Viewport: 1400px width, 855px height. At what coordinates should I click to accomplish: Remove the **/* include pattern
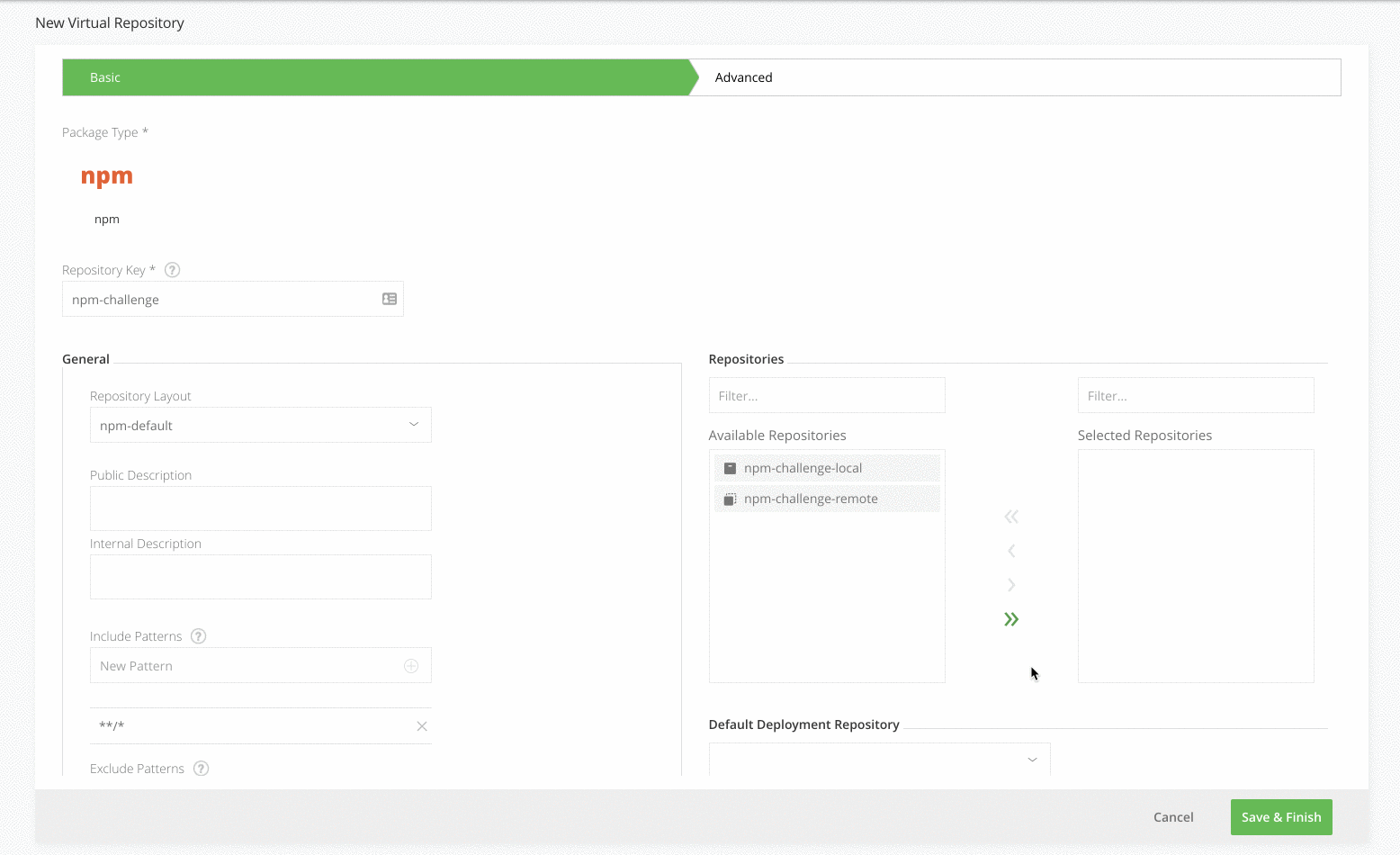(422, 726)
